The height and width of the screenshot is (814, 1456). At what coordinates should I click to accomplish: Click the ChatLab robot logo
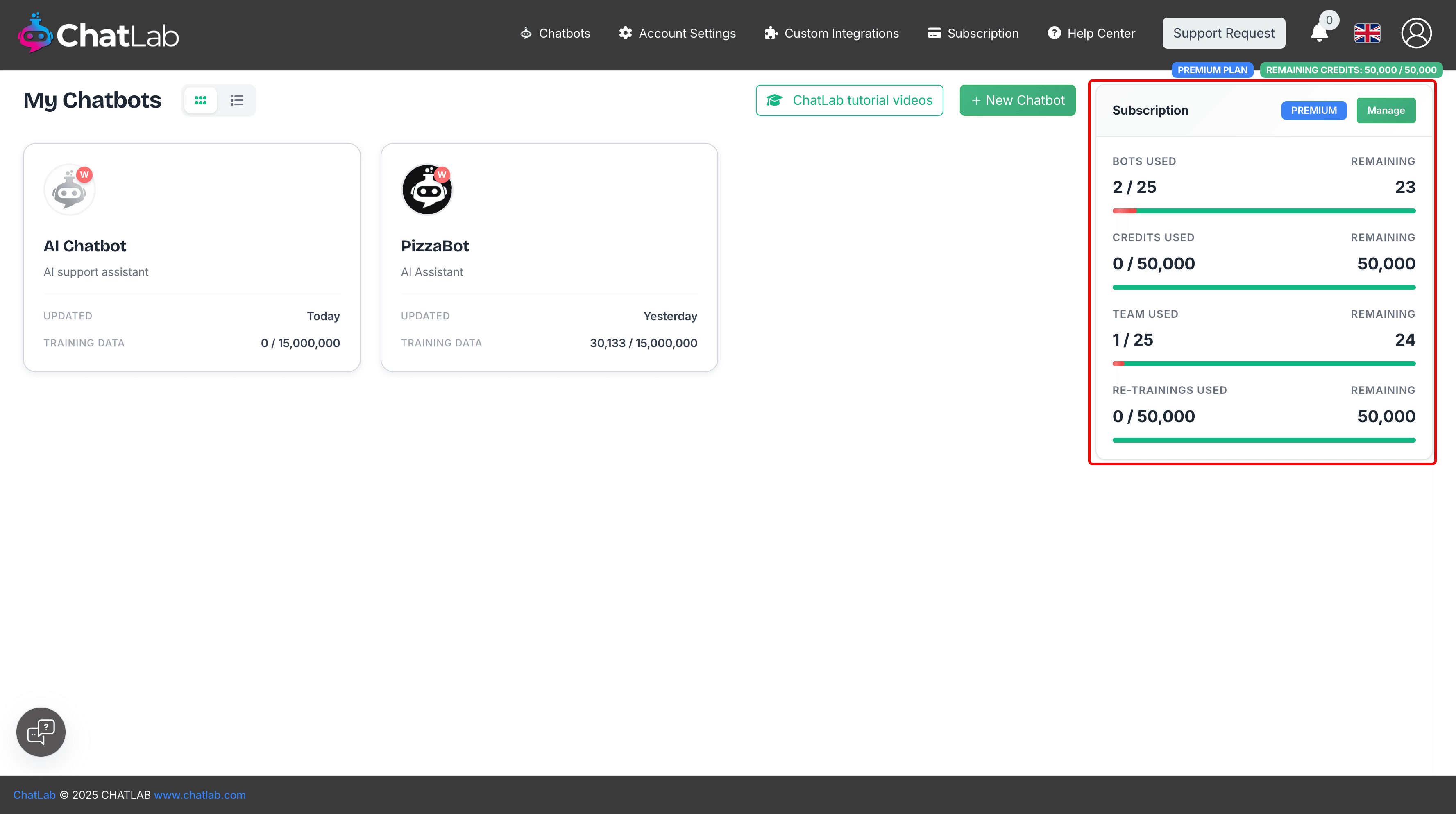pos(35,34)
